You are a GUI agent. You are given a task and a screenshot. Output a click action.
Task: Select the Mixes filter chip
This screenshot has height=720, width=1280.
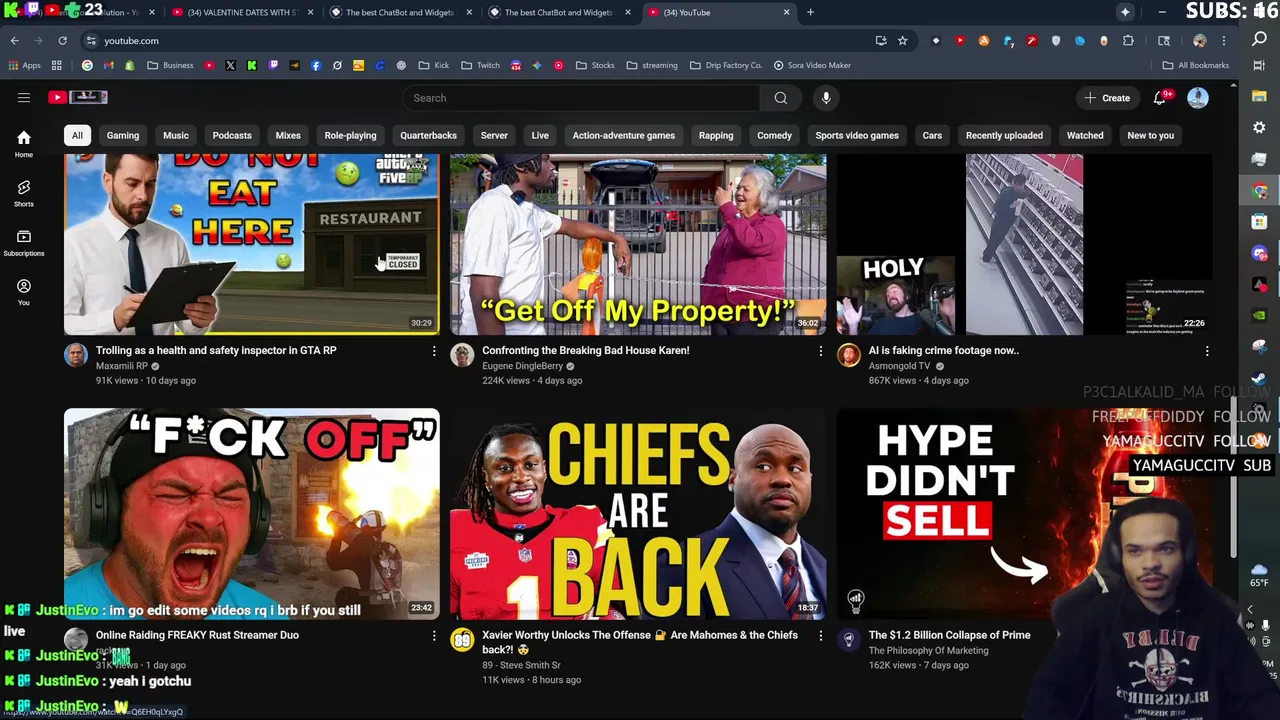tap(288, 135)
